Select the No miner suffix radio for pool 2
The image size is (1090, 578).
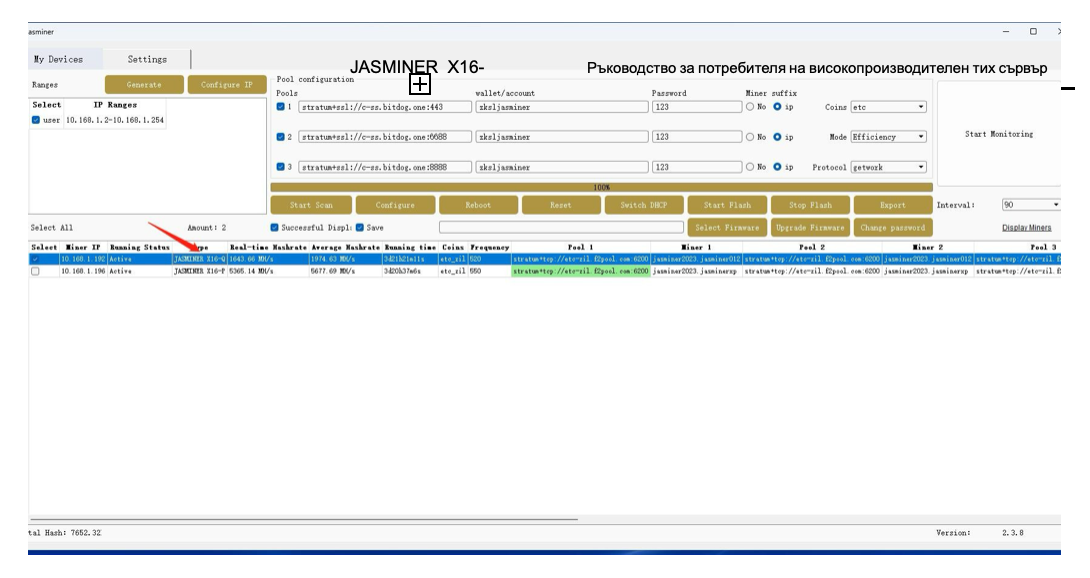point(750,137)
